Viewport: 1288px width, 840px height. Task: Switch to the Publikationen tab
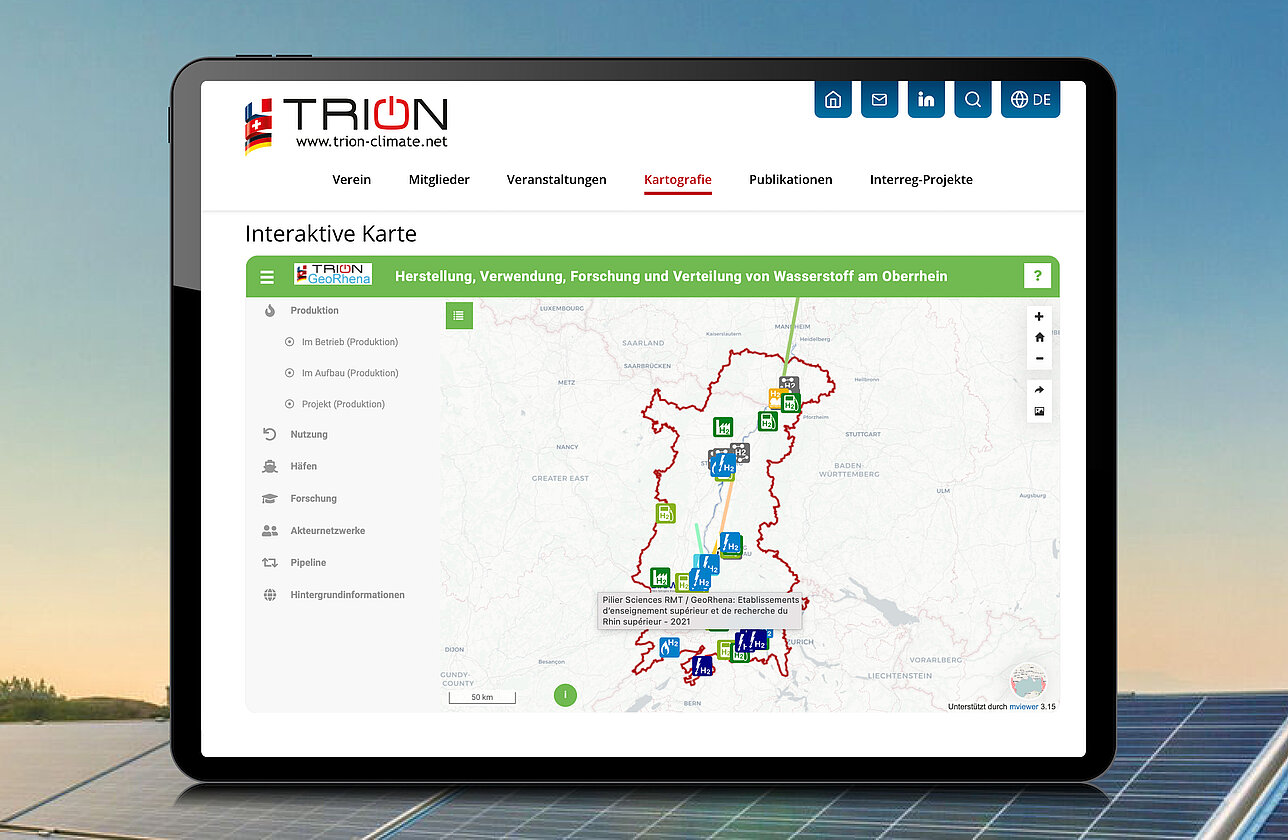coord(791,180)
